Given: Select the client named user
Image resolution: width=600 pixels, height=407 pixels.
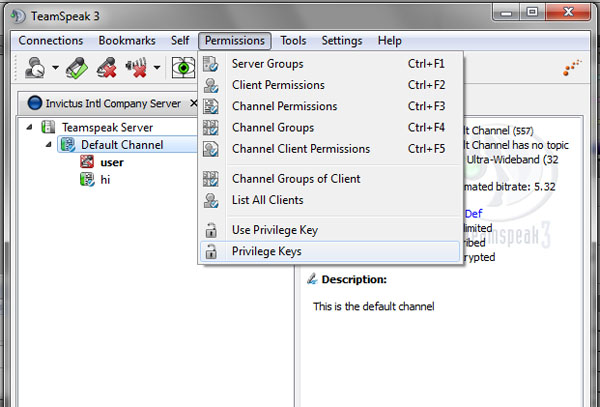Looking at the screenshot, I should pyautogui.click(x=112, y=163).
